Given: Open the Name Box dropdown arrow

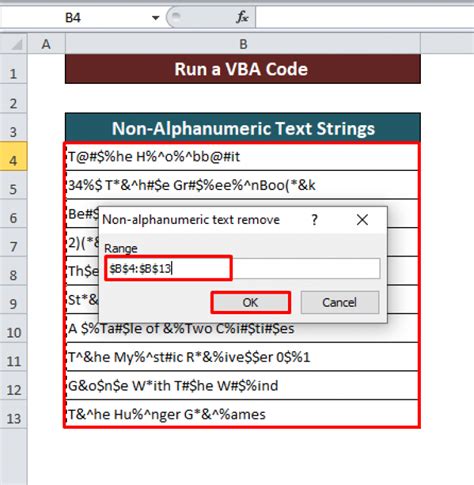Looking at the screenshot, I should click(x=155, y=18).
